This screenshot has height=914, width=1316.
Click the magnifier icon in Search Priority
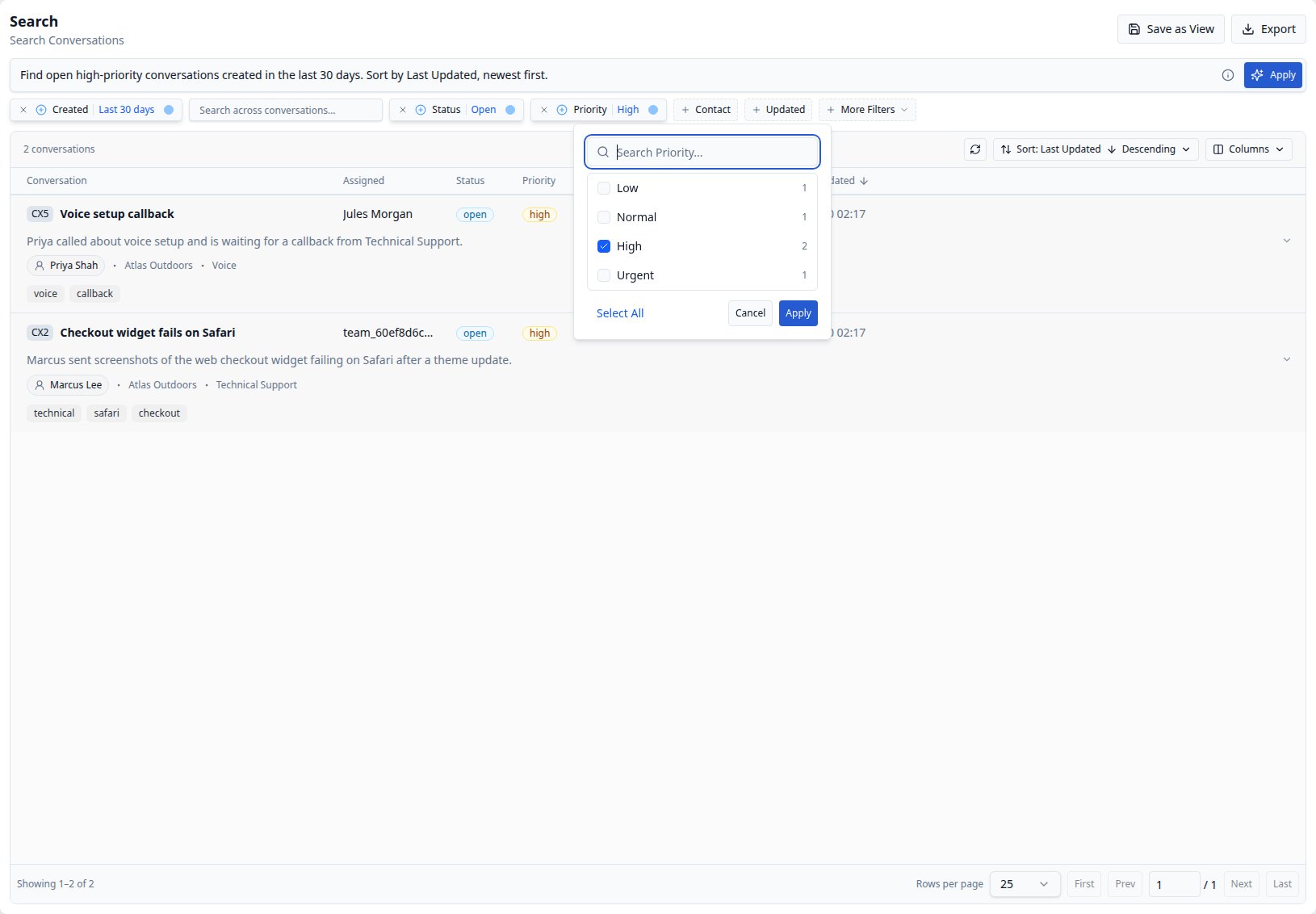pos(603,152)
